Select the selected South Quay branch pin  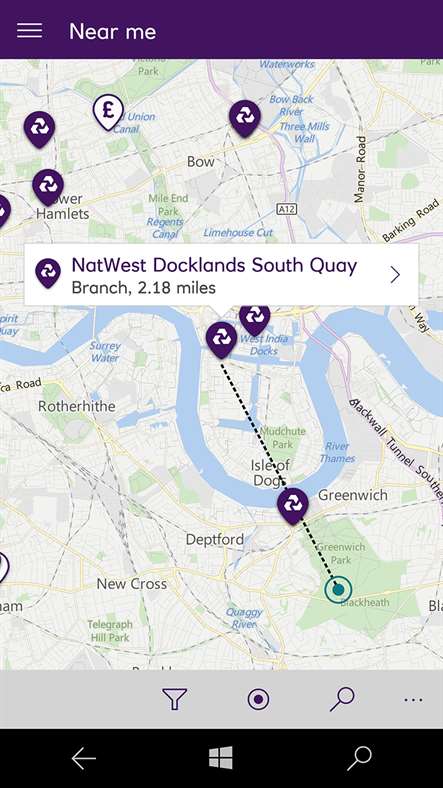coord(222,340)
